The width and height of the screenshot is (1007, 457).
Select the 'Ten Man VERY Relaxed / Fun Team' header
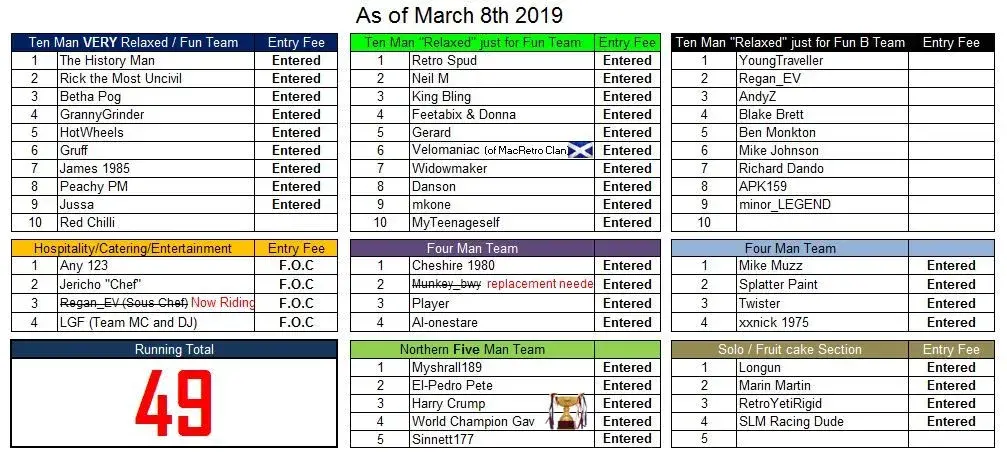(133, 42)
